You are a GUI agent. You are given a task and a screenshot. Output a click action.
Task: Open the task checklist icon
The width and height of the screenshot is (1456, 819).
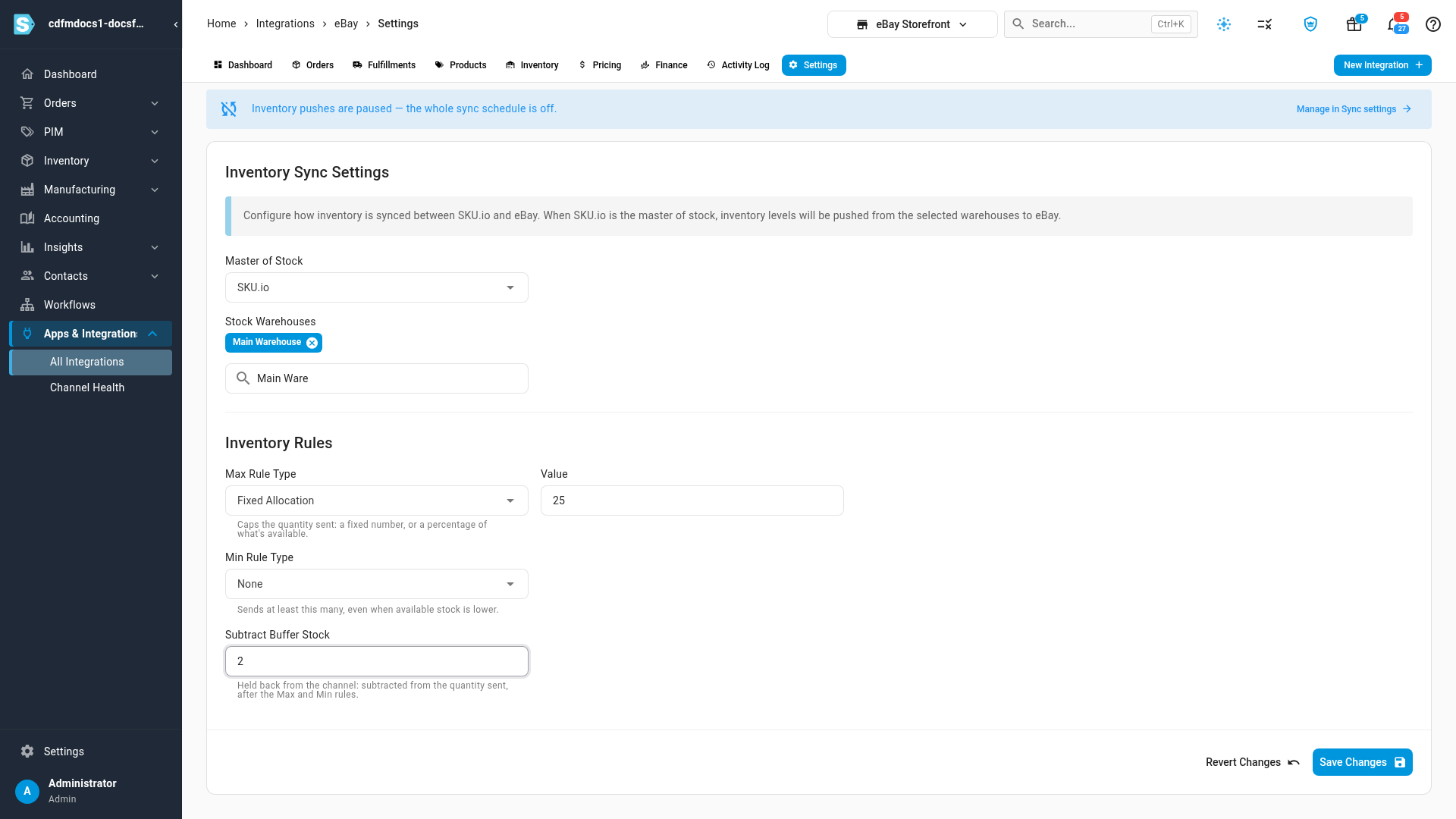tap(1265, 24)
